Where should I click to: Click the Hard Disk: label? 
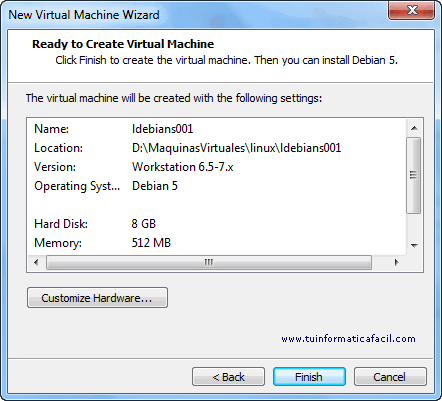coord(61,224)
